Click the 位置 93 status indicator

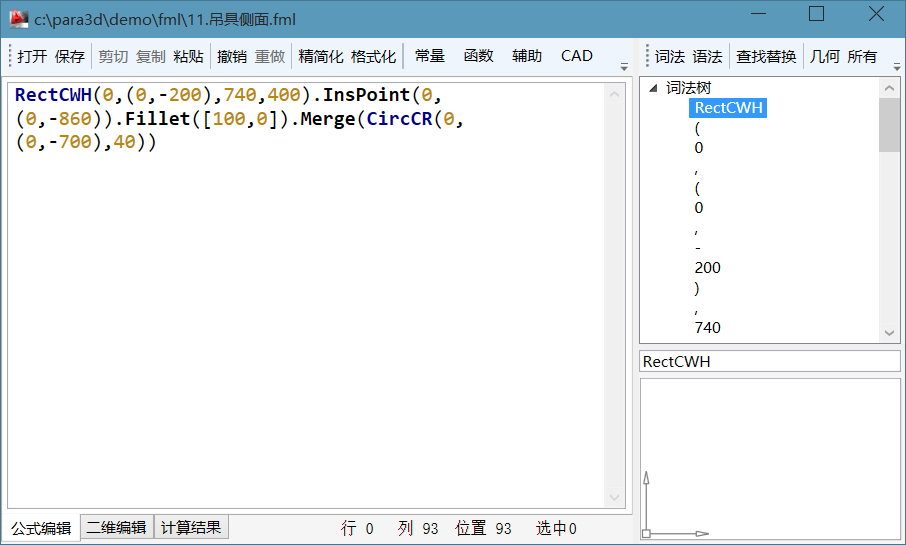coord(483,528)
